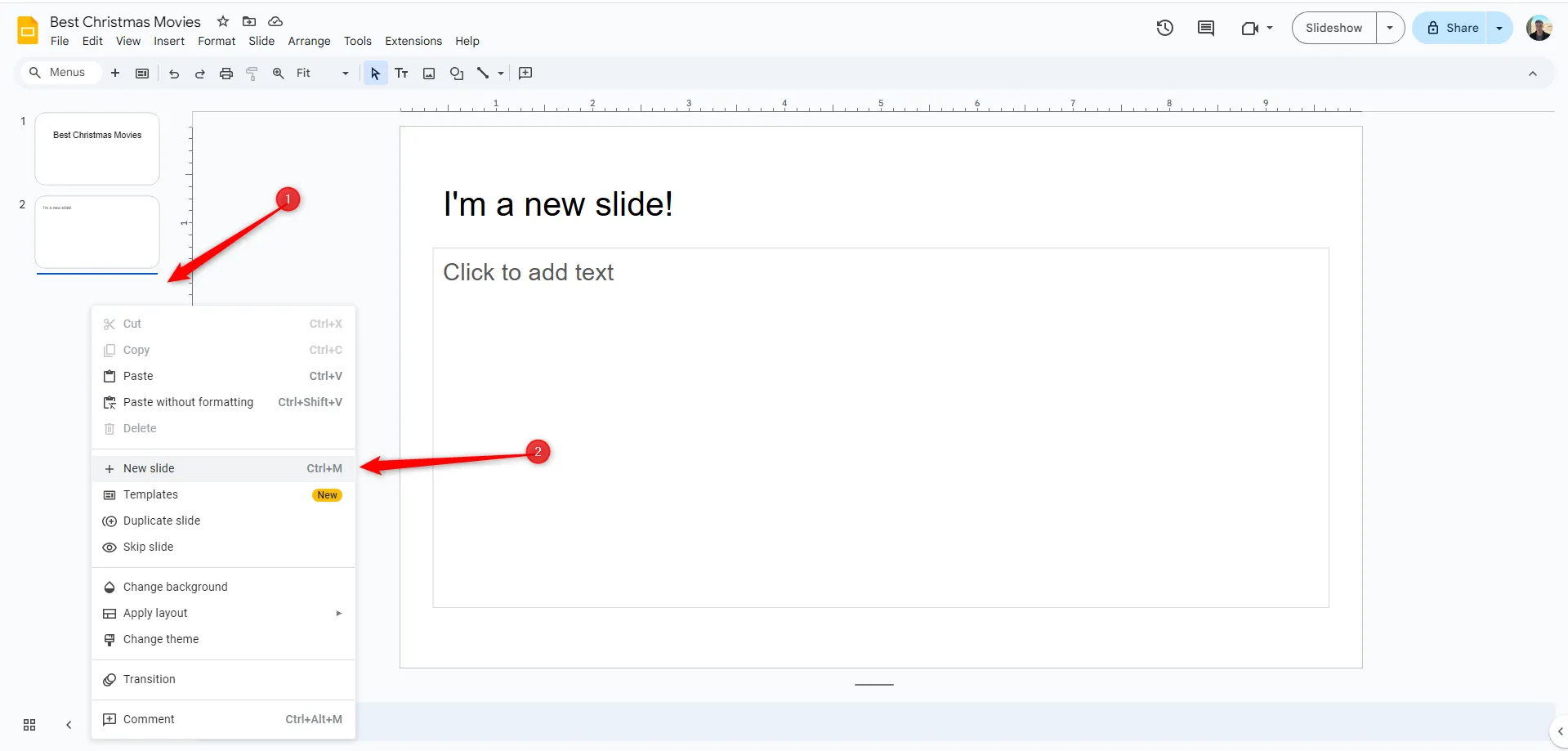Choose Skip slide in context menu
Viewport: 1568px width, 751px height.
click(x=223, y=547)
